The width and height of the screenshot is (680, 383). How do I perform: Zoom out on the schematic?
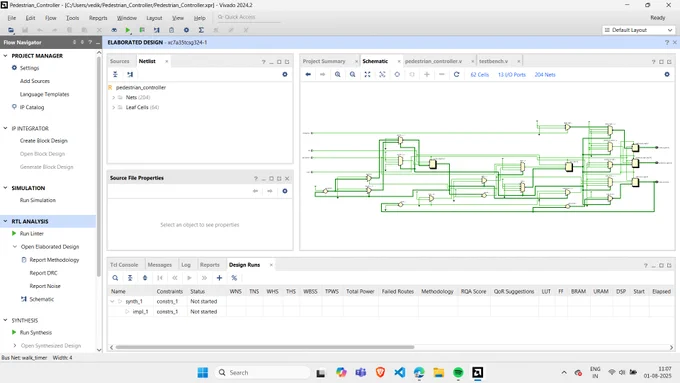[x=353, y=74]
